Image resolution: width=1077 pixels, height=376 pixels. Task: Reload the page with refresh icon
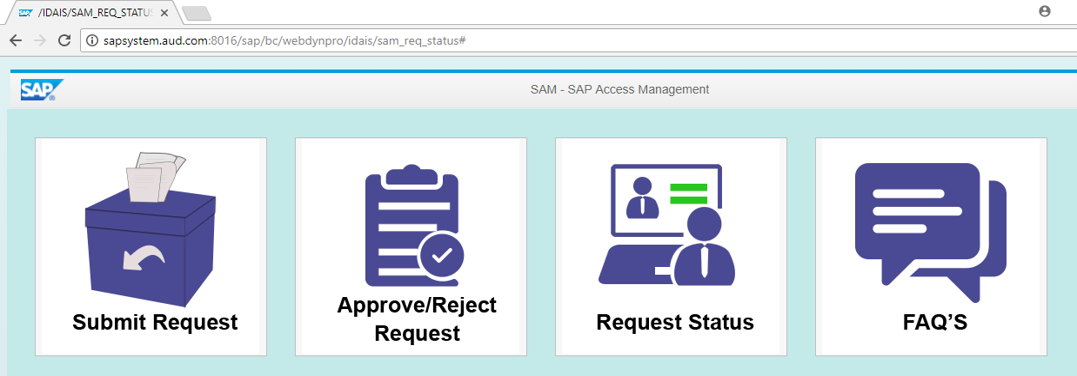(65, 41)
